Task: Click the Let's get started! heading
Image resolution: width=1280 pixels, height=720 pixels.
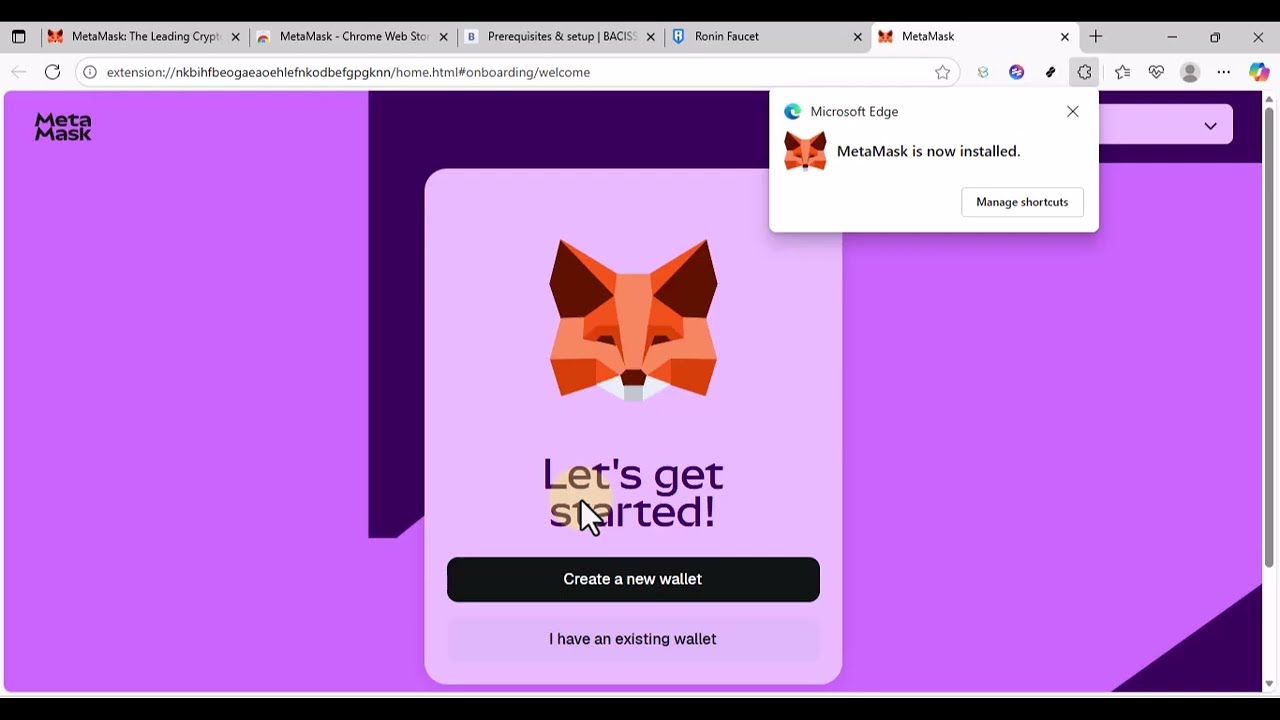Action: 633,493
